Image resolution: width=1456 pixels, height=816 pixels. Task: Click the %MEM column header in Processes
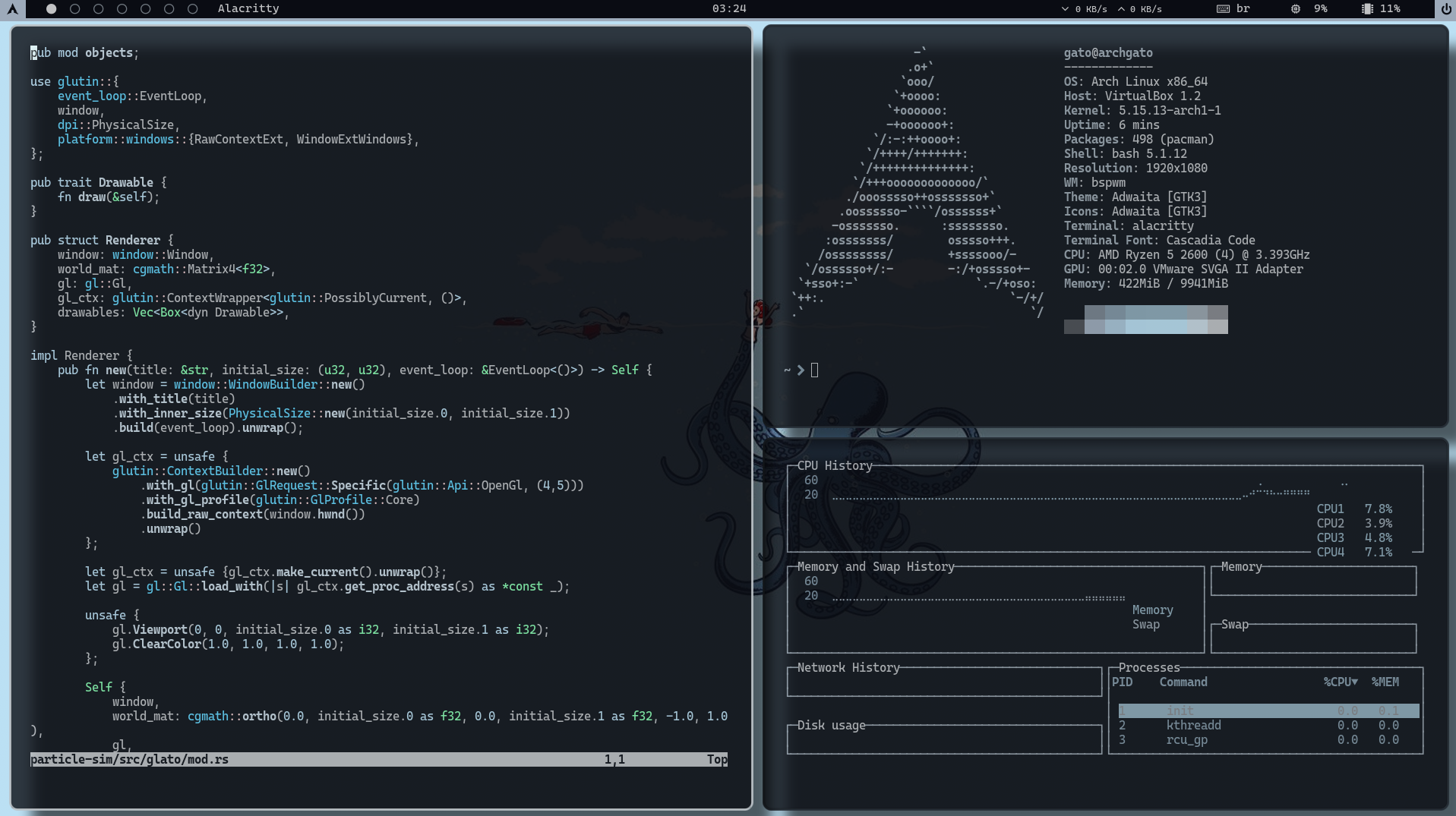point(1385,682)
